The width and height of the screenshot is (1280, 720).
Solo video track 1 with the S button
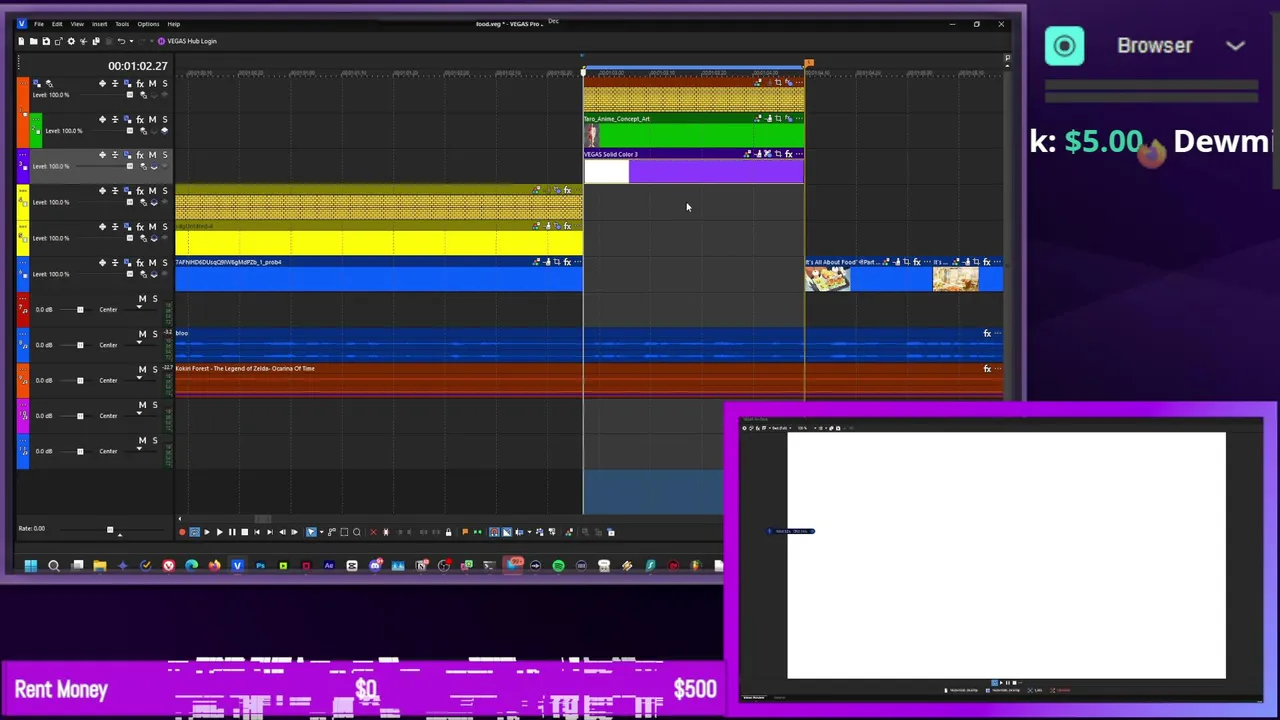pyautogui.click(x=164, y=84)
